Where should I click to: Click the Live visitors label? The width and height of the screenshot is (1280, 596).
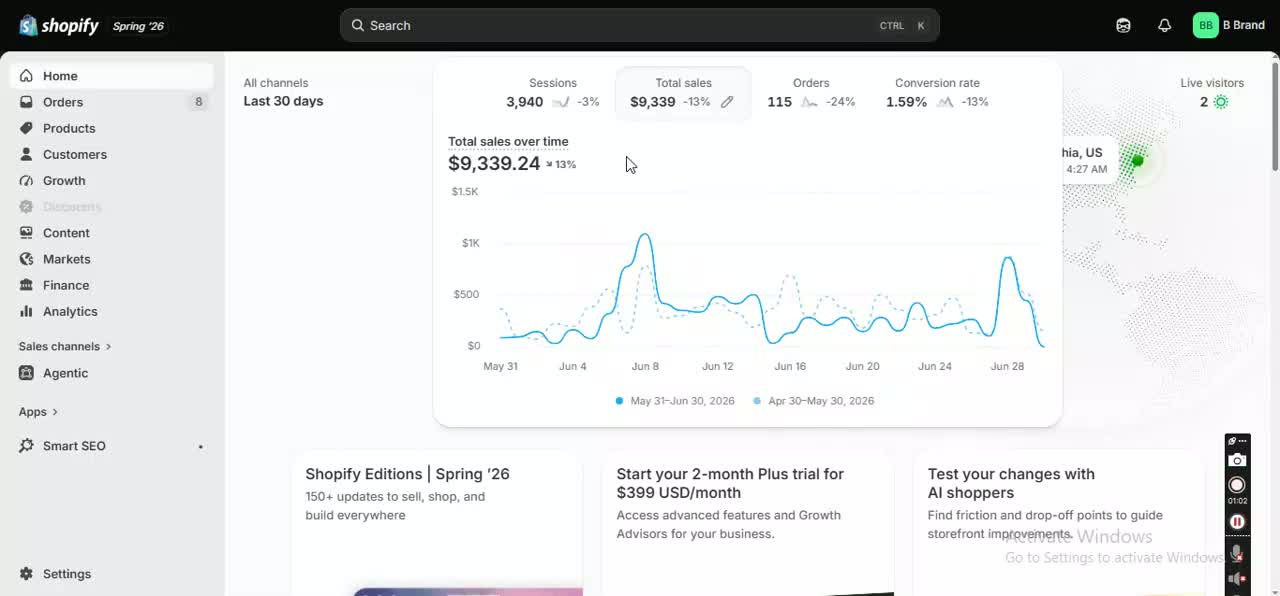tap(1212, 83)
